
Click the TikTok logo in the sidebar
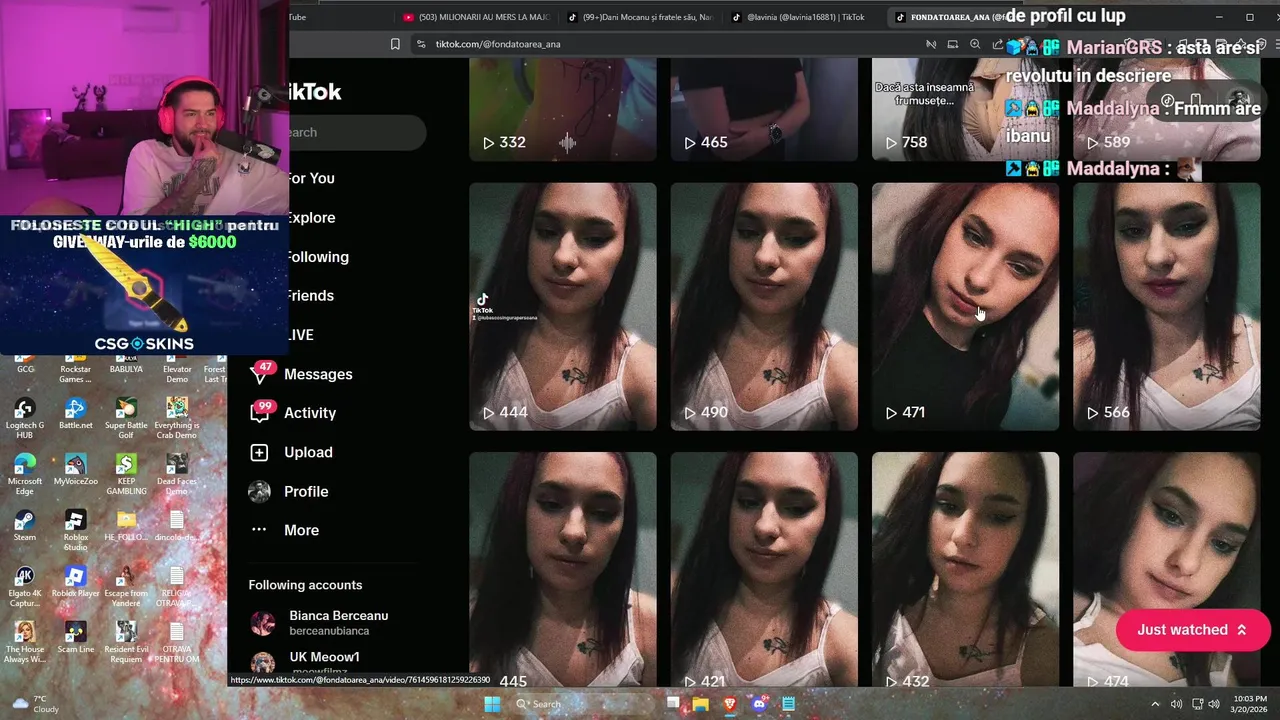pos(314,91)
